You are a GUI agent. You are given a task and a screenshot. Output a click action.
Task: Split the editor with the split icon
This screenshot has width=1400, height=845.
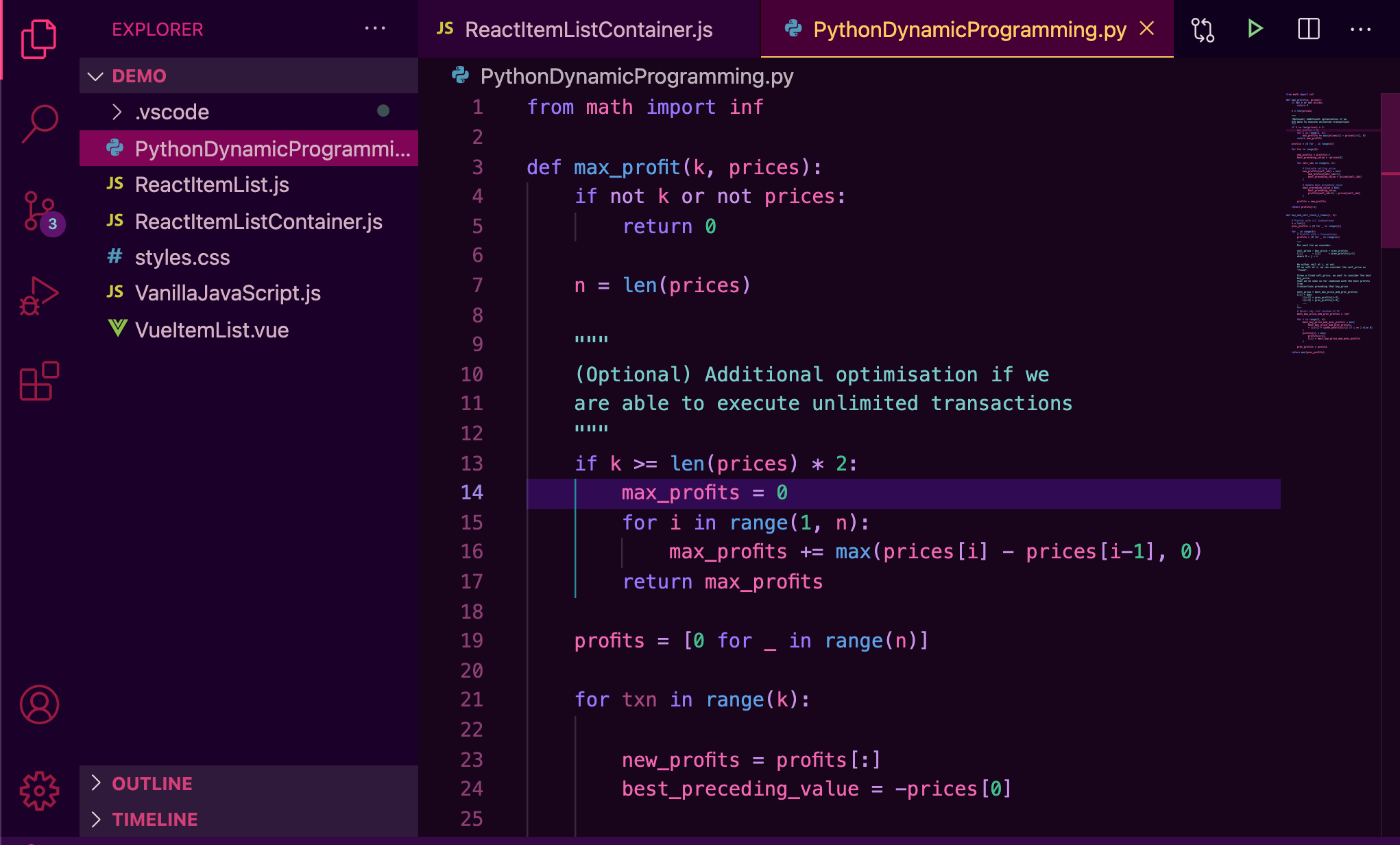(x=1307, y=29)
